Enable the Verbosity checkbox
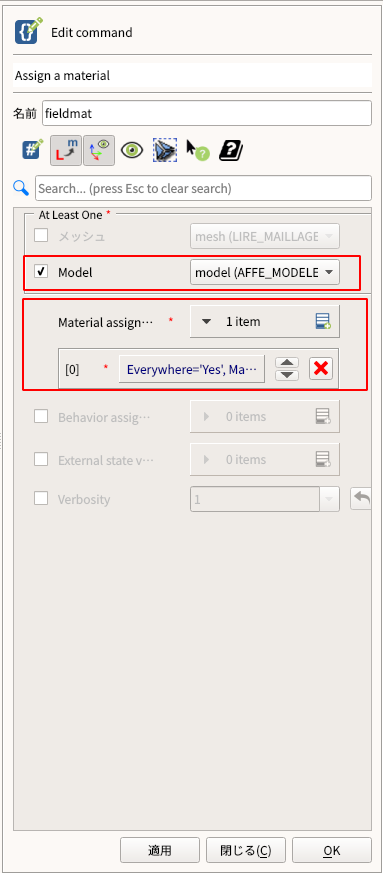The image size is (383, 873). pyautogui.click(x=41, y=498)
